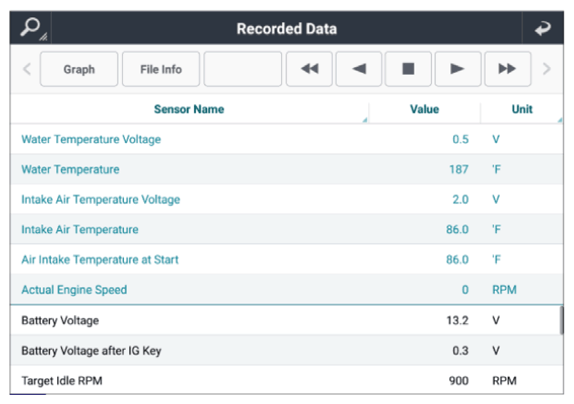The width and height of the screenshot is (574, 404).
Task: Show previous toolbar items with left chevron
Action: click(x=27, y=69)
